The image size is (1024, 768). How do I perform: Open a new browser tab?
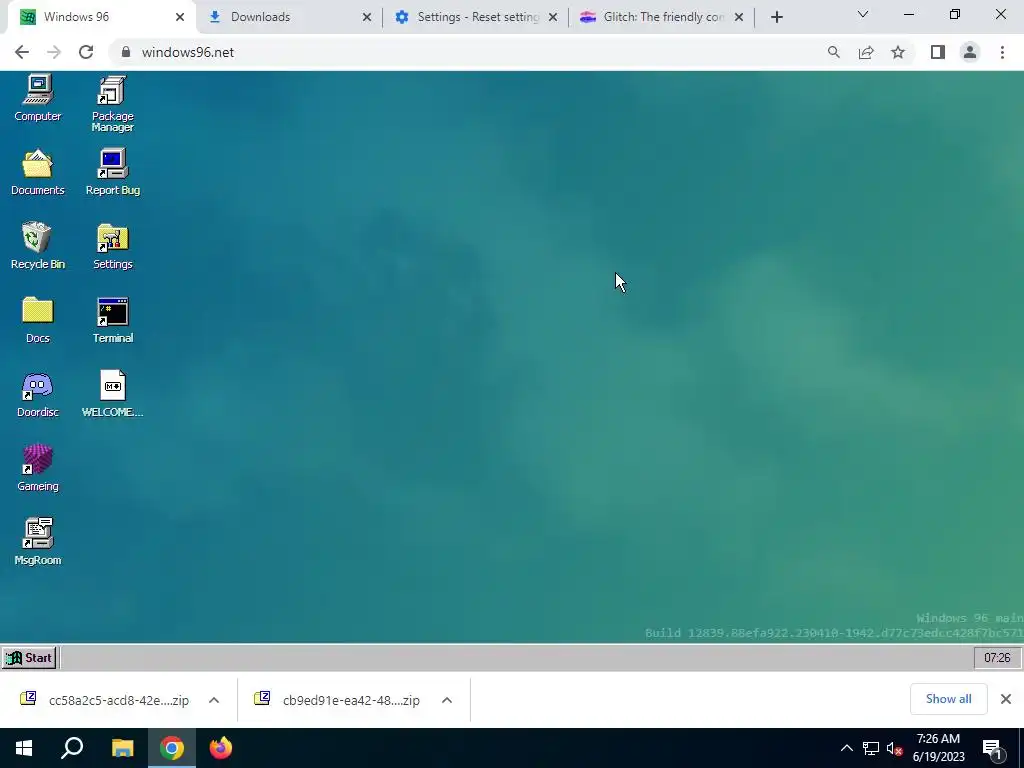coord(776,17)
